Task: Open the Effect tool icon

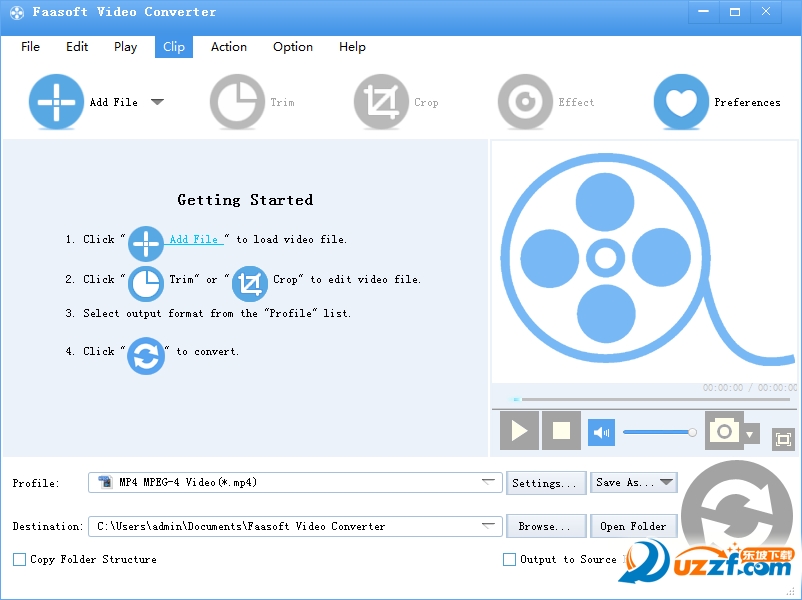Action: coord(525,101)
